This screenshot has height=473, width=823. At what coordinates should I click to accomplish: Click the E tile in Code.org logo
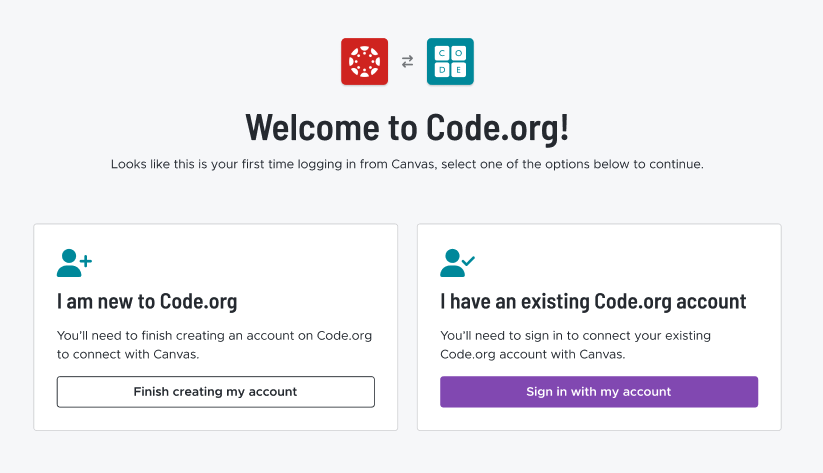click(459, 70)
